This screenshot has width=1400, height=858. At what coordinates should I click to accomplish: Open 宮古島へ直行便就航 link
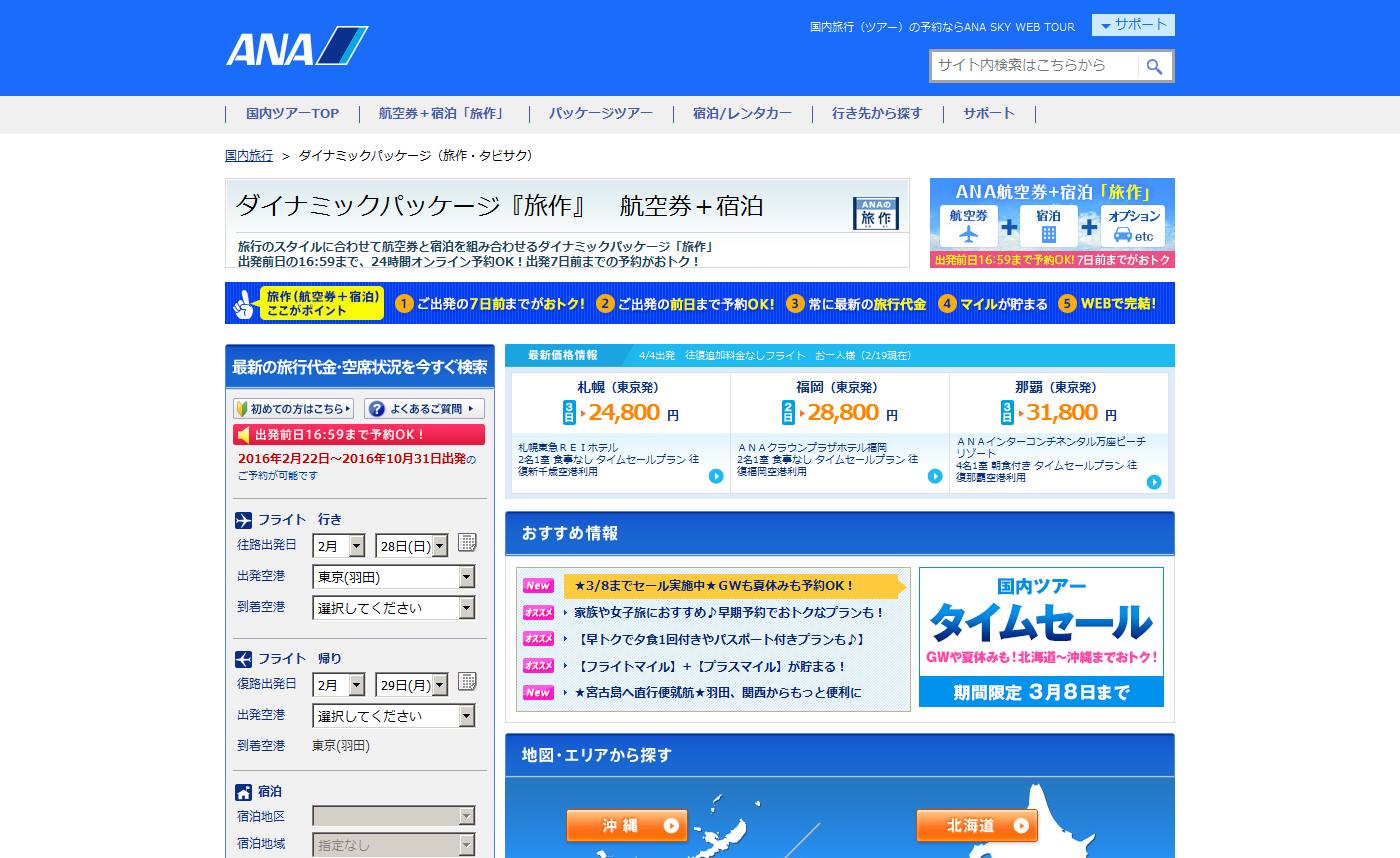(717, 692)
